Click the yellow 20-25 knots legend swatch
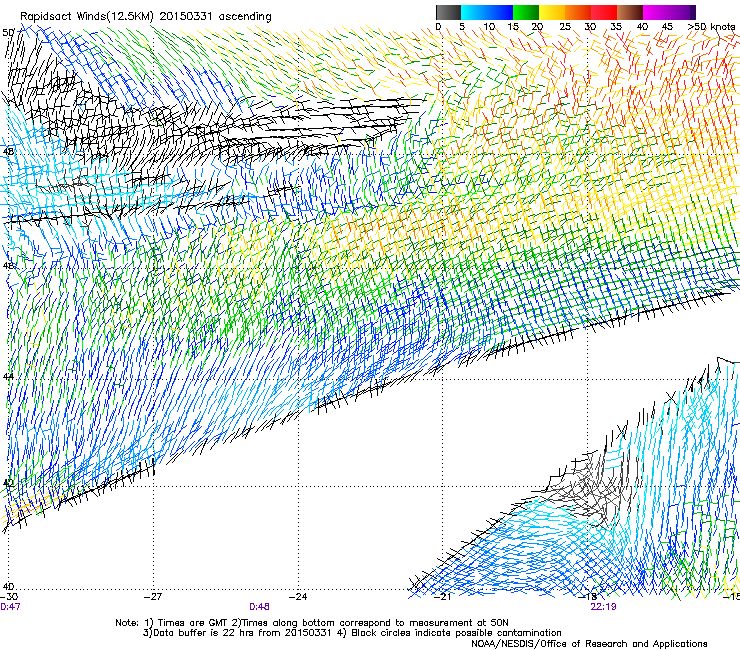This screenshot has width=740, height=650. 552,12
